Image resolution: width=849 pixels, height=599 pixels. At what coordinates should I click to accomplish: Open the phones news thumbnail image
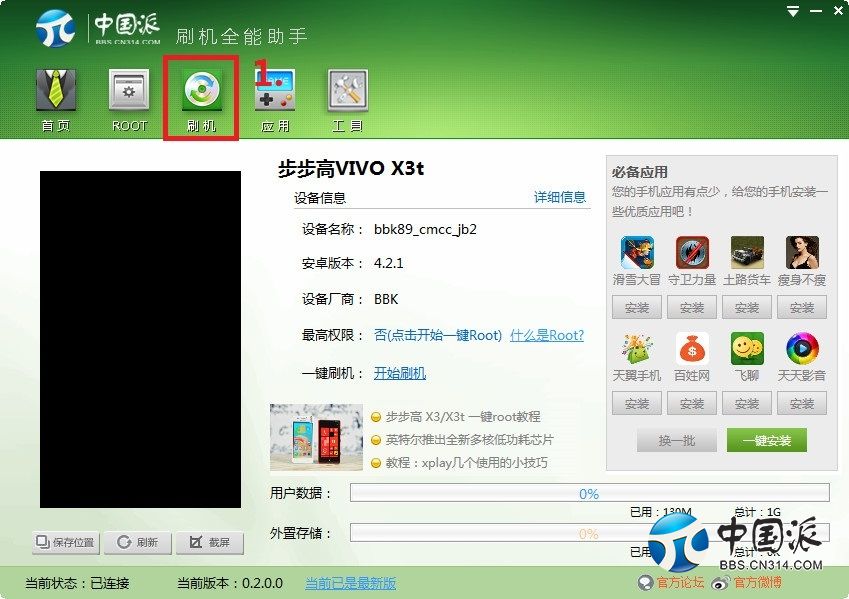pyautogui.click(x=316, y=437)
